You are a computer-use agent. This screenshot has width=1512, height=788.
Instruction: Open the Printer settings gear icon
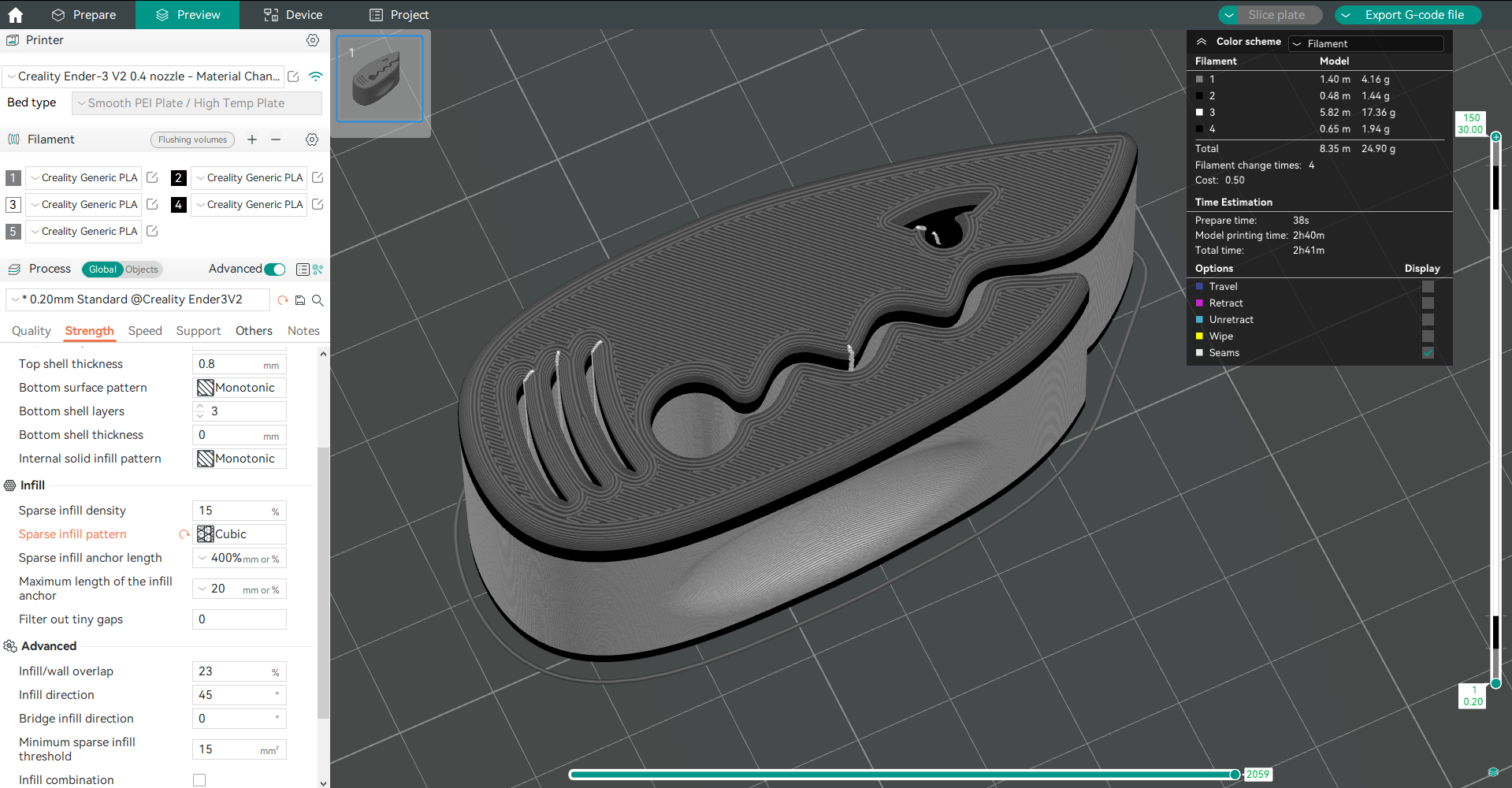(313, 40)
